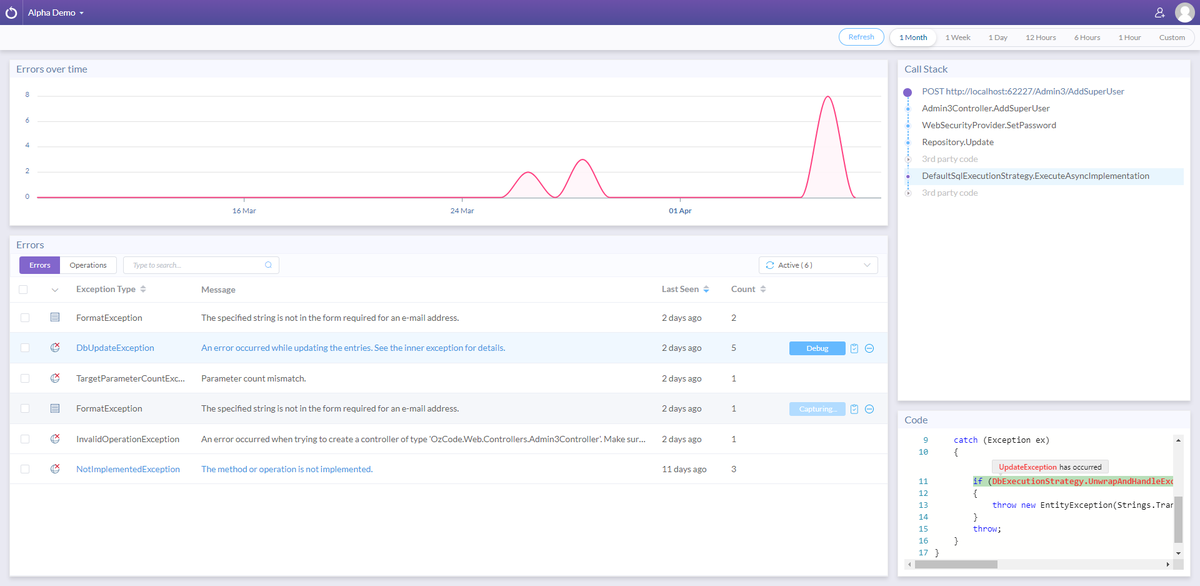Click the stop-collecting icon next to Debug
The height and width of the screenshot is (586, 1200).
coord(868,348)
